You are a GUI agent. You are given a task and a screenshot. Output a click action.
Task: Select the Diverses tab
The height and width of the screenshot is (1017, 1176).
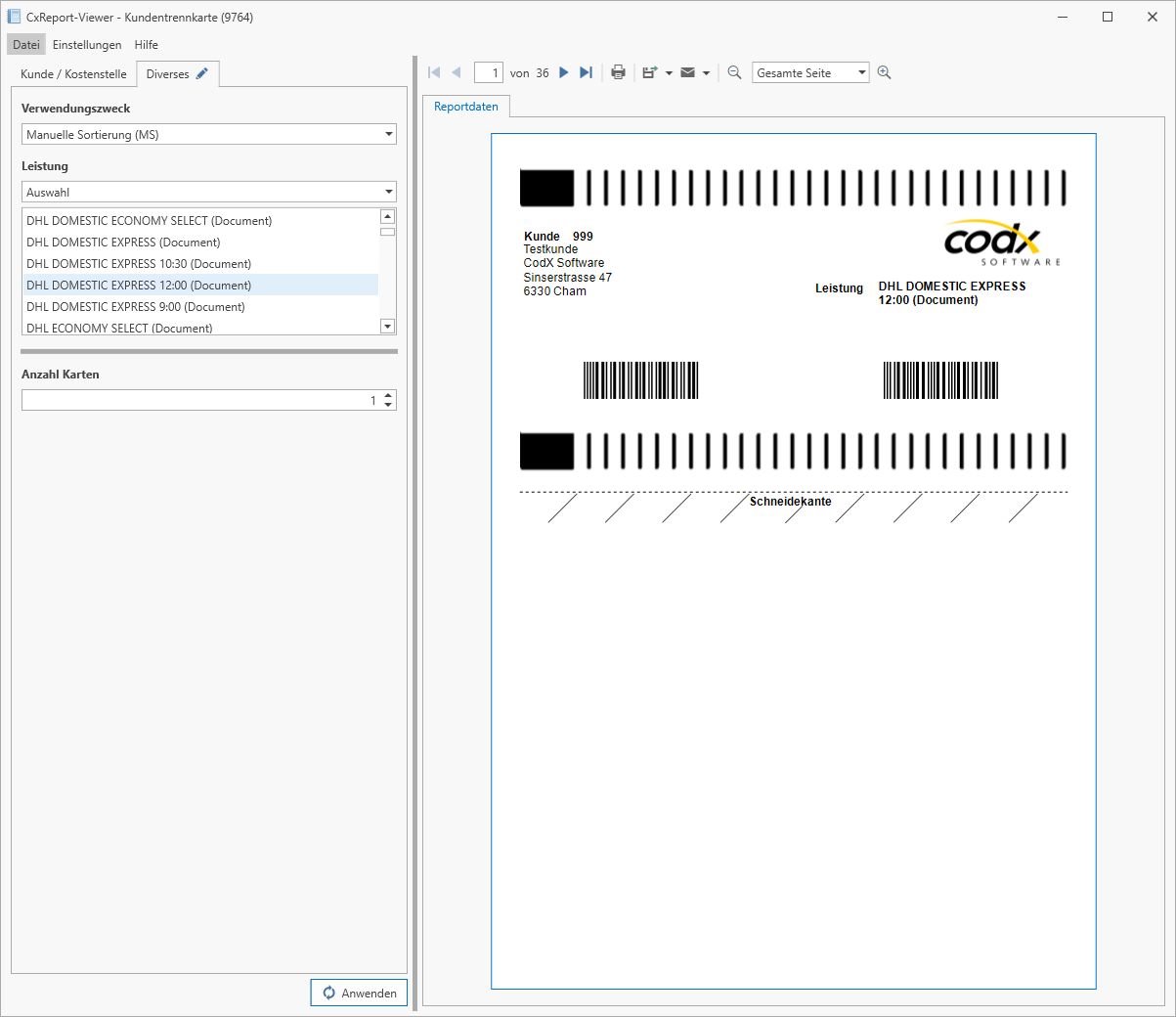177,74
